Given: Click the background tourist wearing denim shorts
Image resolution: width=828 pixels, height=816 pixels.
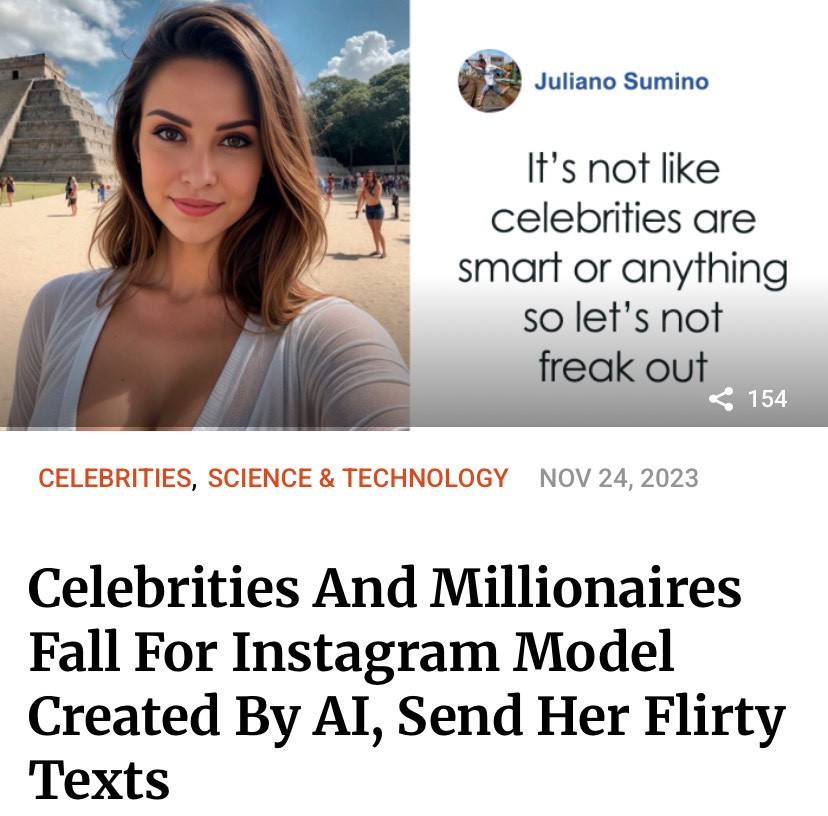Looking at the screenshot, I should (373, 213).
